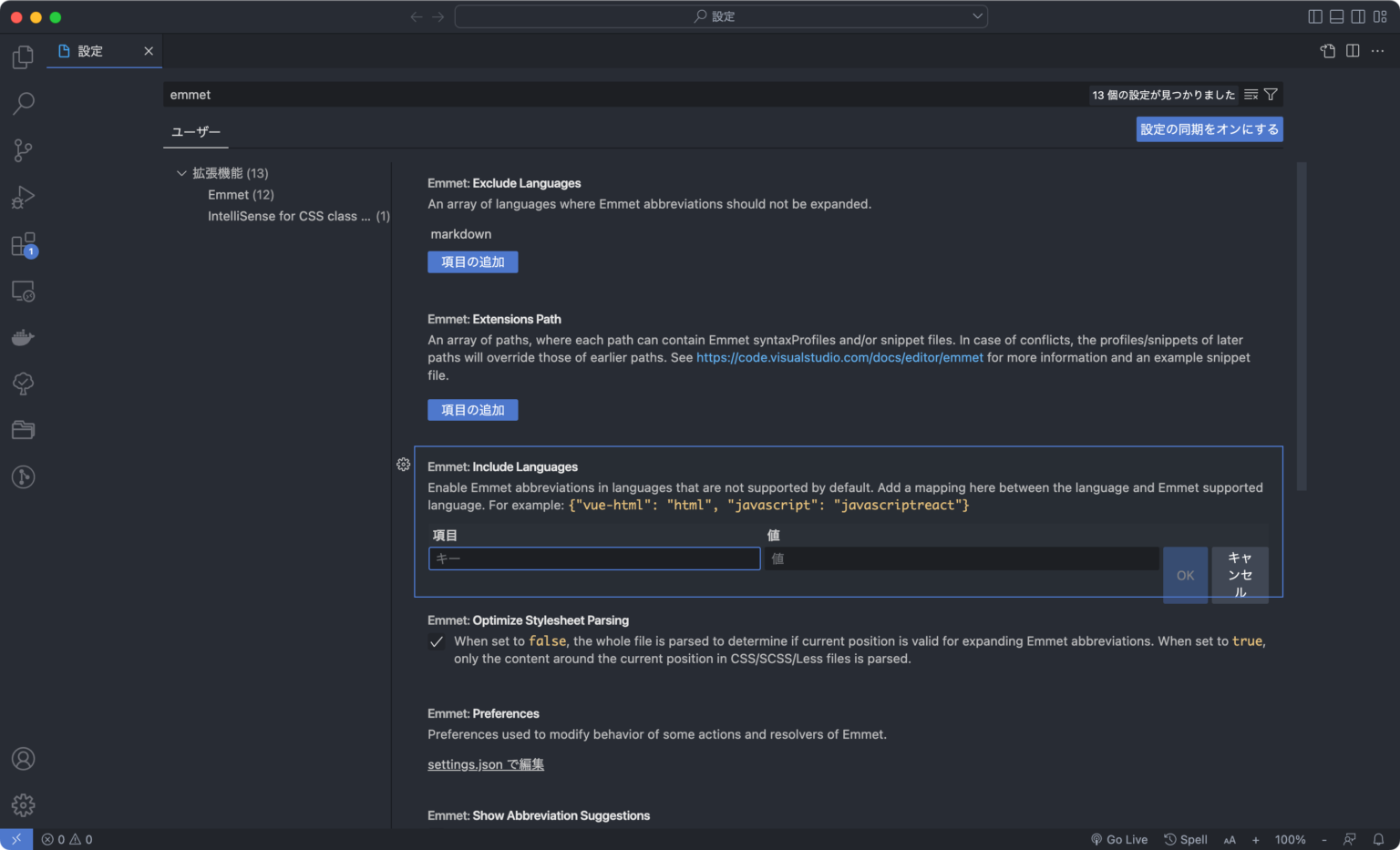Click the filter icon in the settings search bar
Screen dimensions: 1400x850
pos(1269,94)
